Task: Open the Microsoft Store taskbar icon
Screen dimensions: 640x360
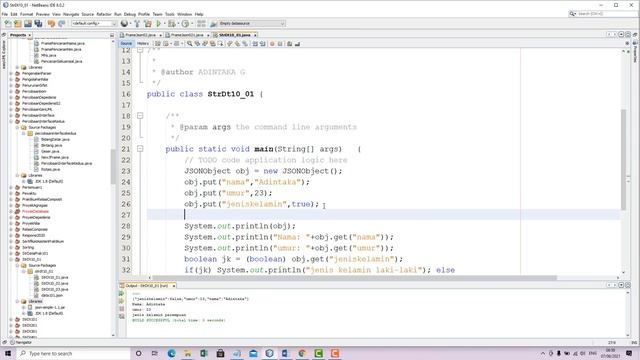Action: (x=220, y=353)
